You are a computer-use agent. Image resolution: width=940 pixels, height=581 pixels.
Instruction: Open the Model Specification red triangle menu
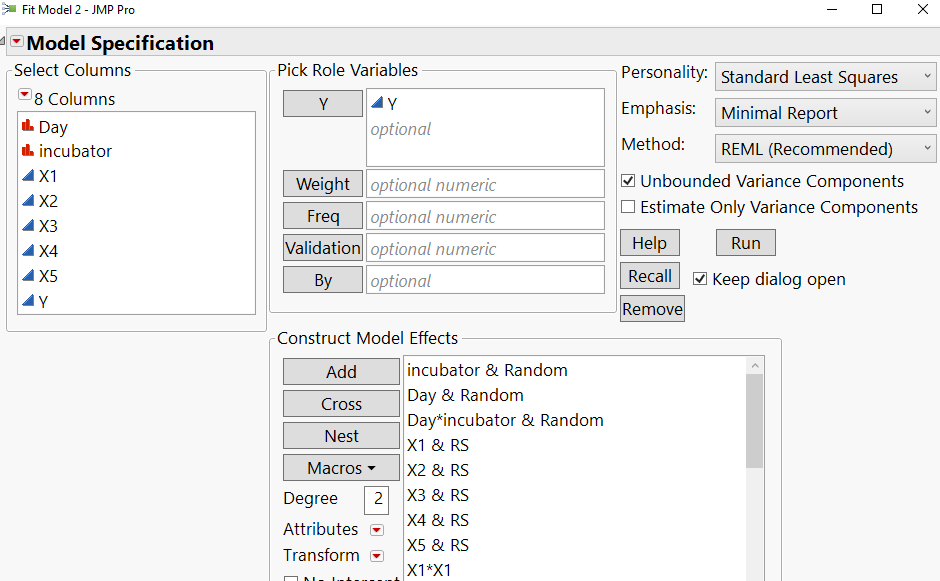(x=17, y=43)
